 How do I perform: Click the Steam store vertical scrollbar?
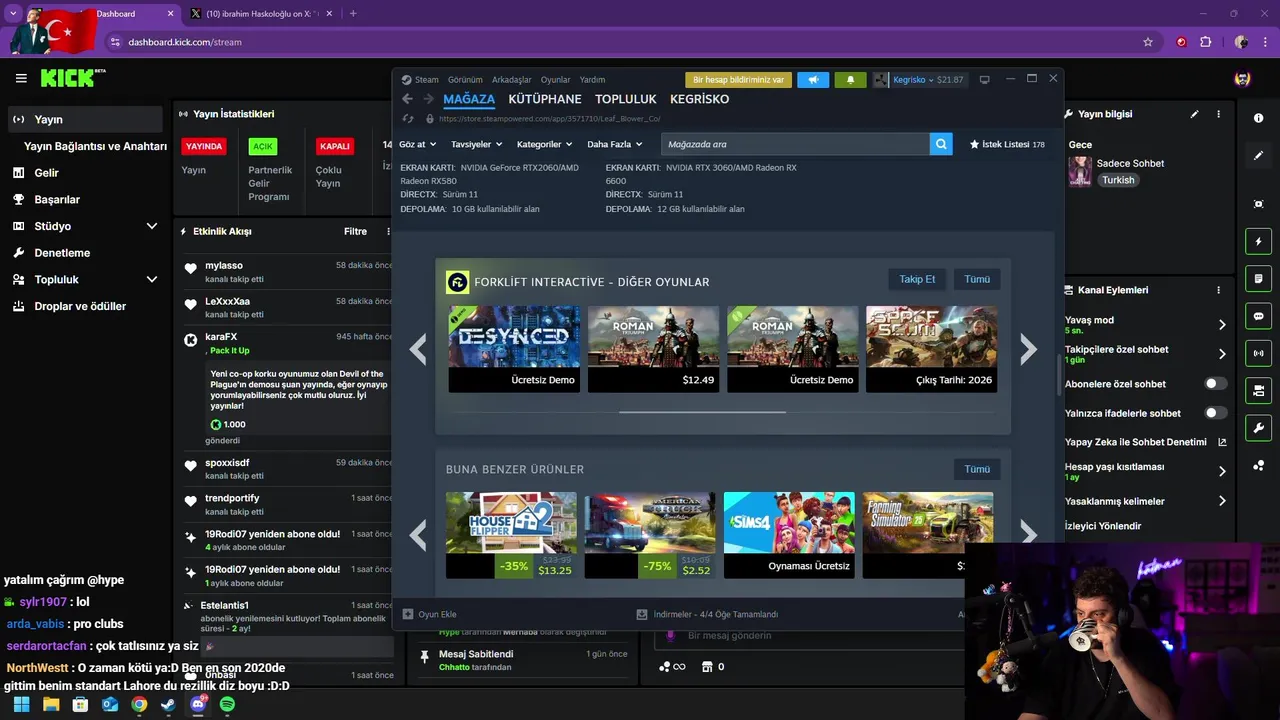(1058, 375)
